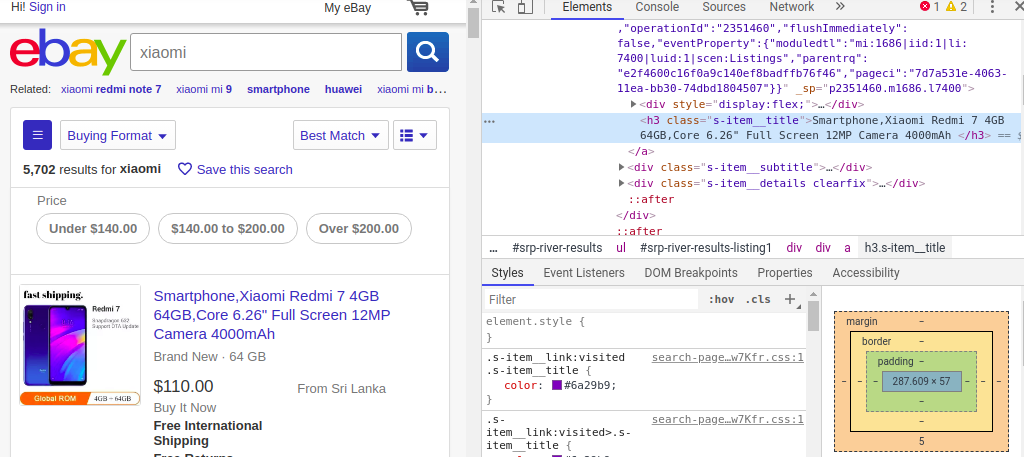Viewport: 1024px width, 457px height.
Task: Click the purple #6a29b9 color swatch
Action: coord(557,385)
